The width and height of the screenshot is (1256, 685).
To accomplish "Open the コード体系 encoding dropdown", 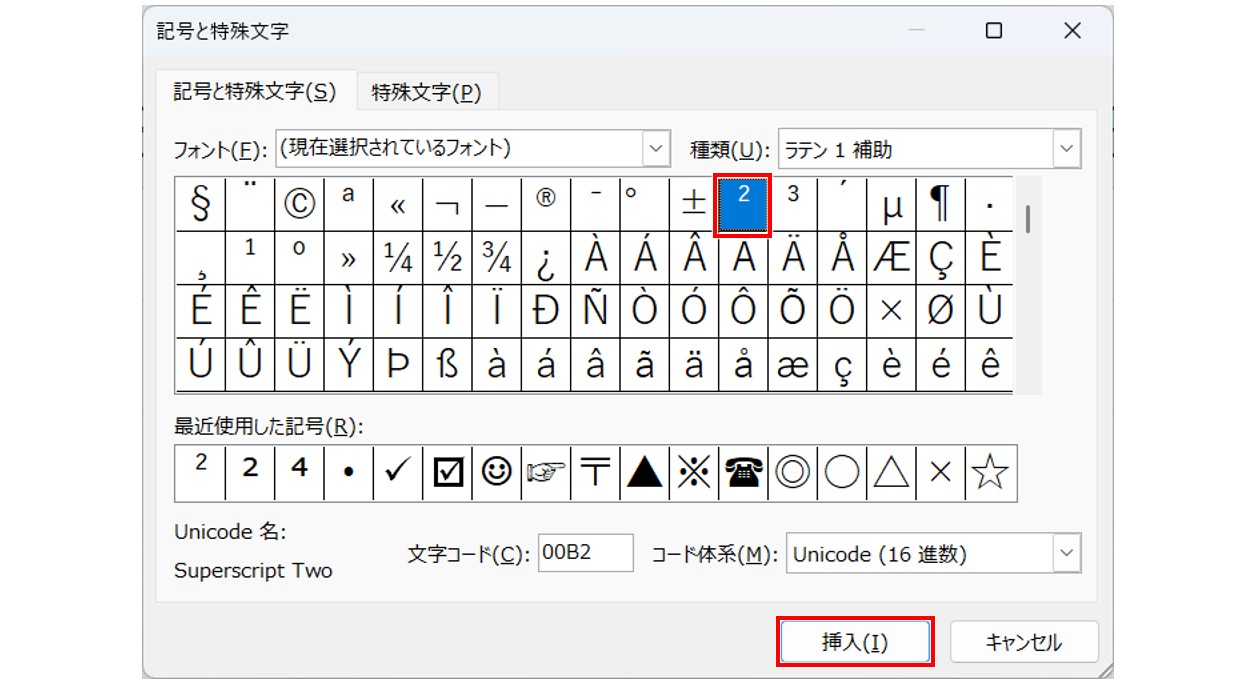I will (x=1067, y=554).
